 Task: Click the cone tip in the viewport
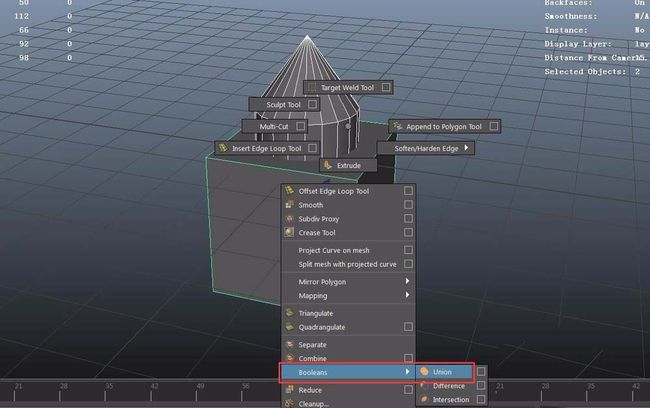pos(307,36)
